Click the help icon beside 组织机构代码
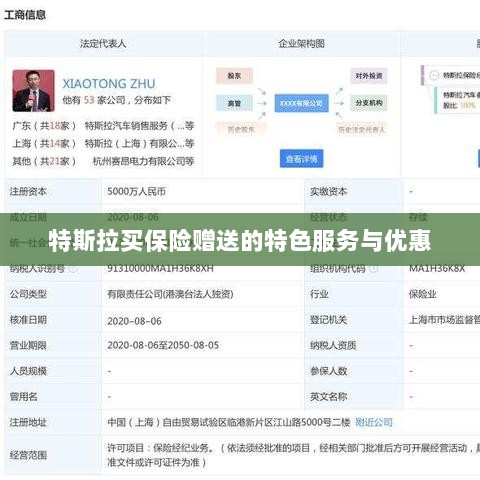Viewport: 480px width, 480px height. click(x=374, y=268)
